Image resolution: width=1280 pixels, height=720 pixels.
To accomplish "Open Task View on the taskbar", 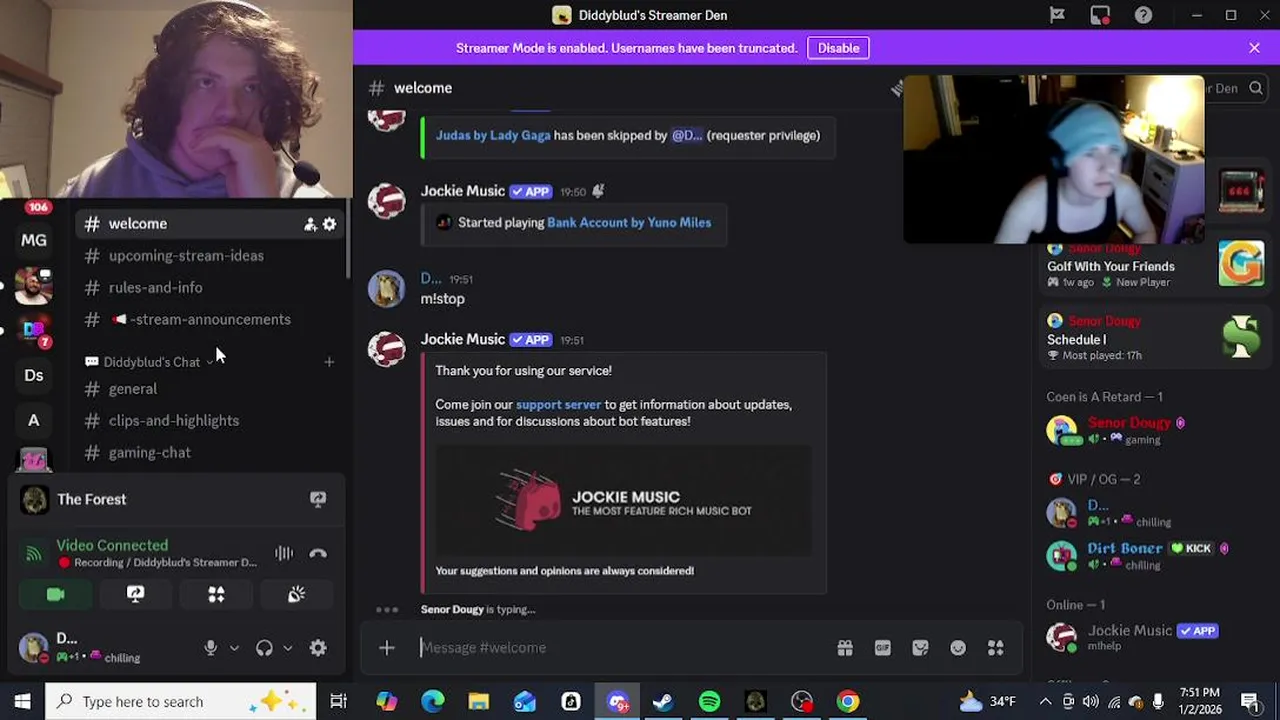I will pyautogui.click(x=339, y=701).
